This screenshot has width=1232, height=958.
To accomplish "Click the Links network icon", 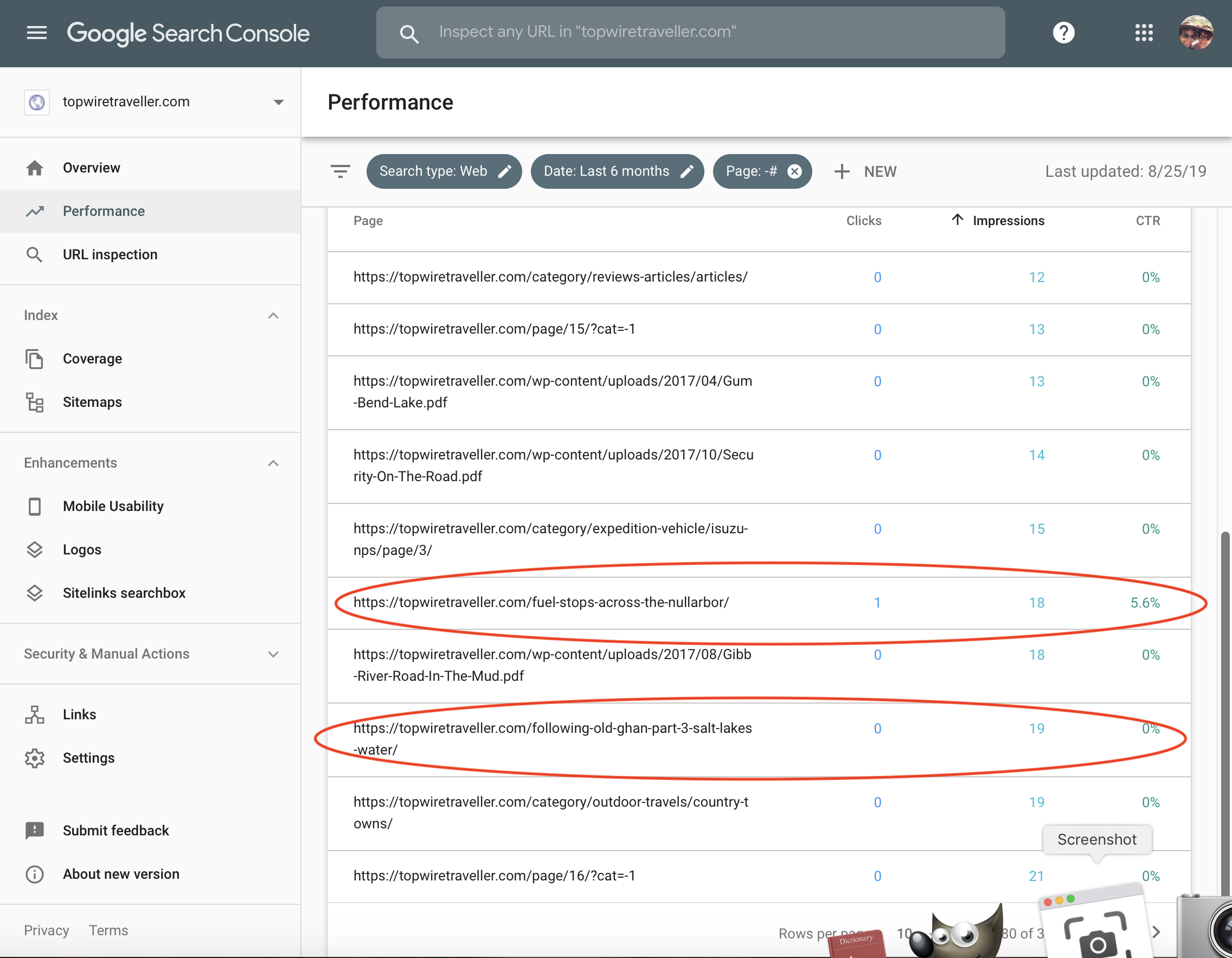I will (x=34, y=714).
